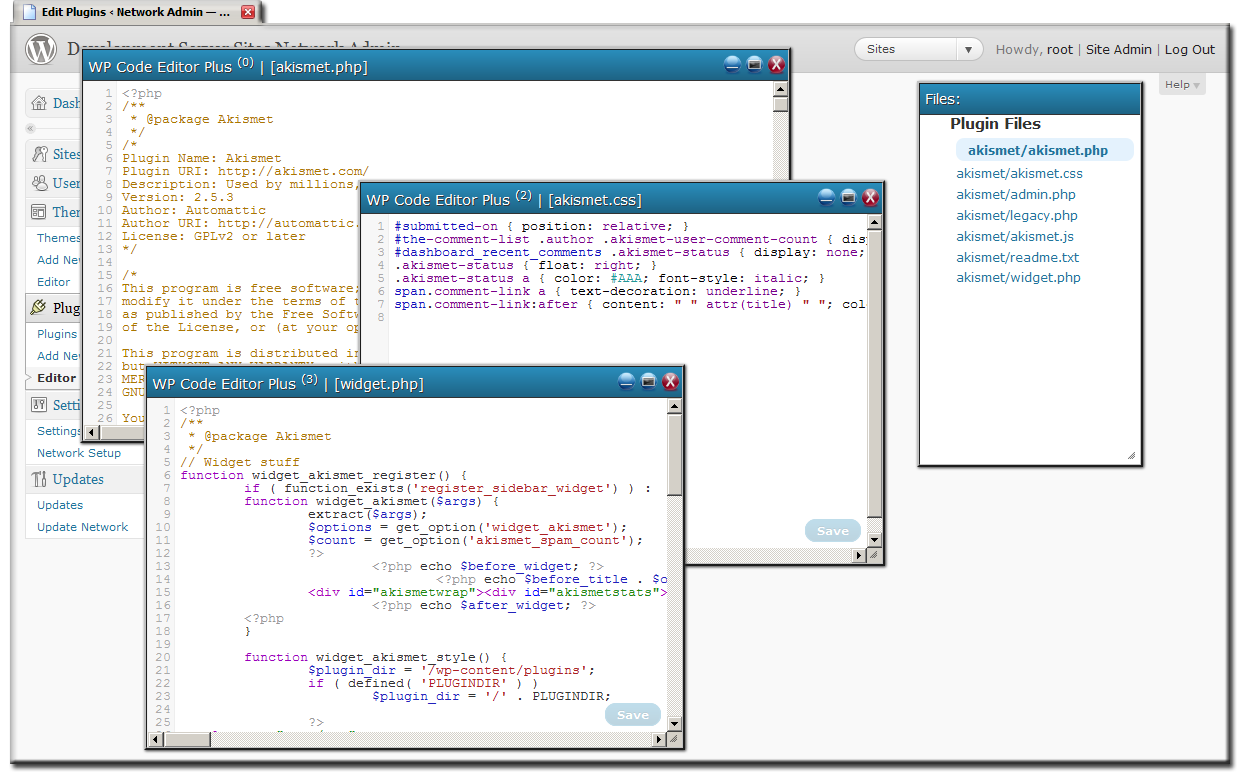
Task: Click the Users icon in sidebar
Action: pos(39,183)
